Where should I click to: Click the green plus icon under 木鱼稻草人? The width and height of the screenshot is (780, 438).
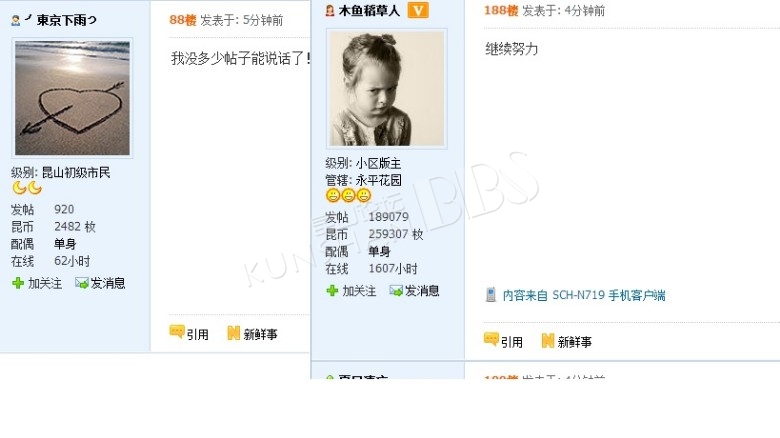(332, 291)
